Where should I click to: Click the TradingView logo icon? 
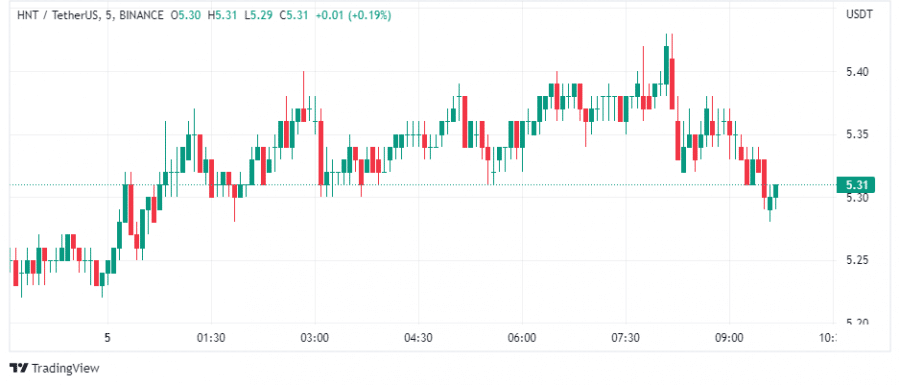pos(19,368)
